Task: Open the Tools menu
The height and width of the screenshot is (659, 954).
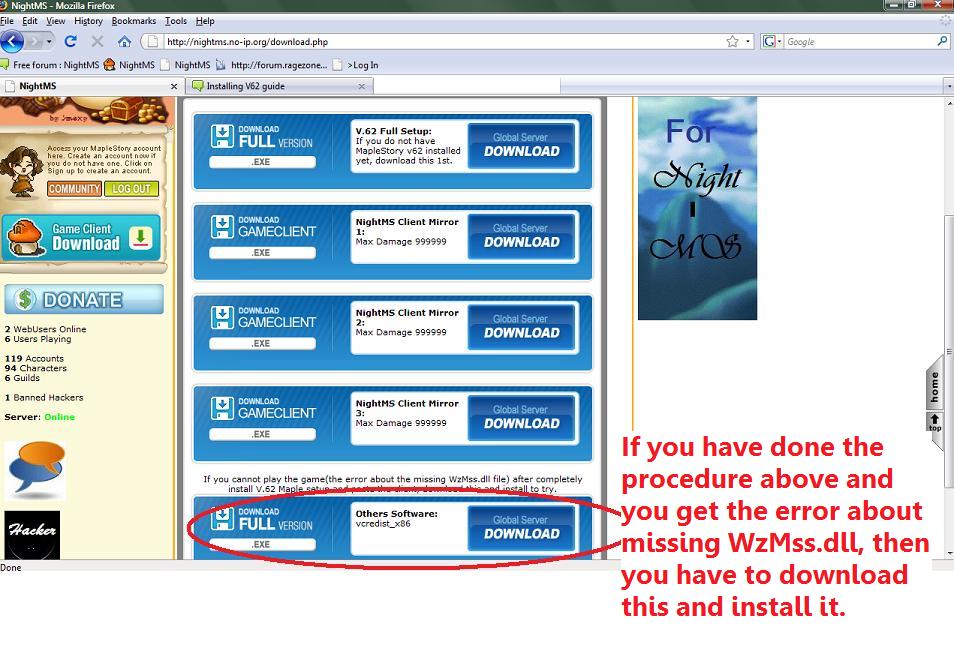Action: point(176,21)
